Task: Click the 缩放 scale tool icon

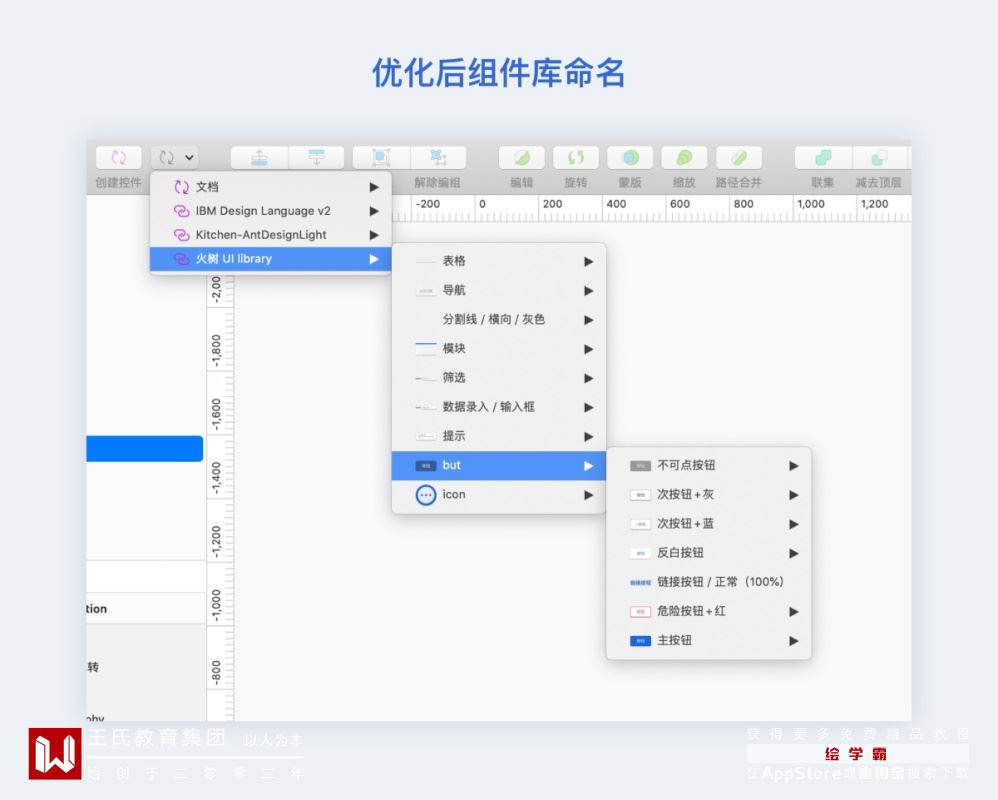Action: pyautogui.click(x=684, y=157)
